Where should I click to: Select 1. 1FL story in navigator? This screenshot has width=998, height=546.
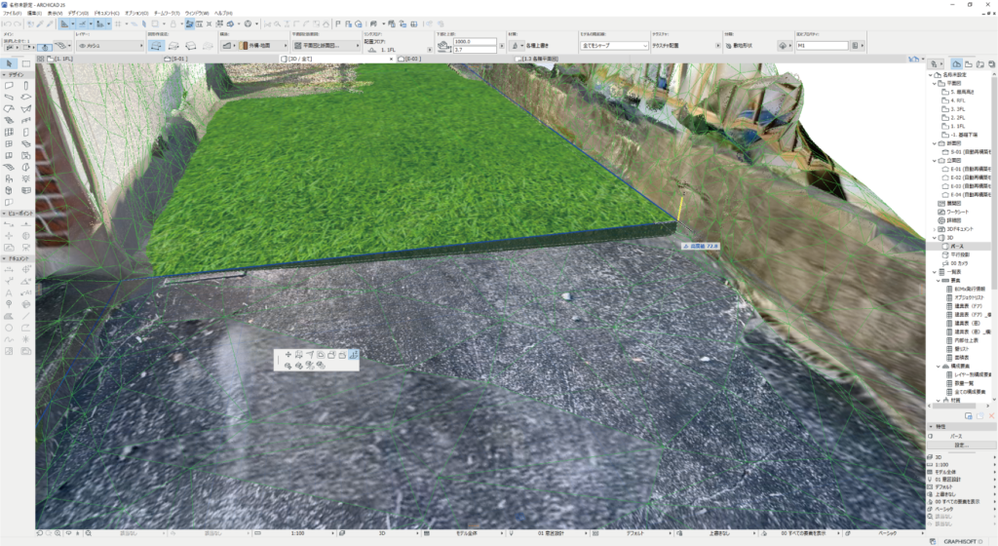[x=958, y=126]
